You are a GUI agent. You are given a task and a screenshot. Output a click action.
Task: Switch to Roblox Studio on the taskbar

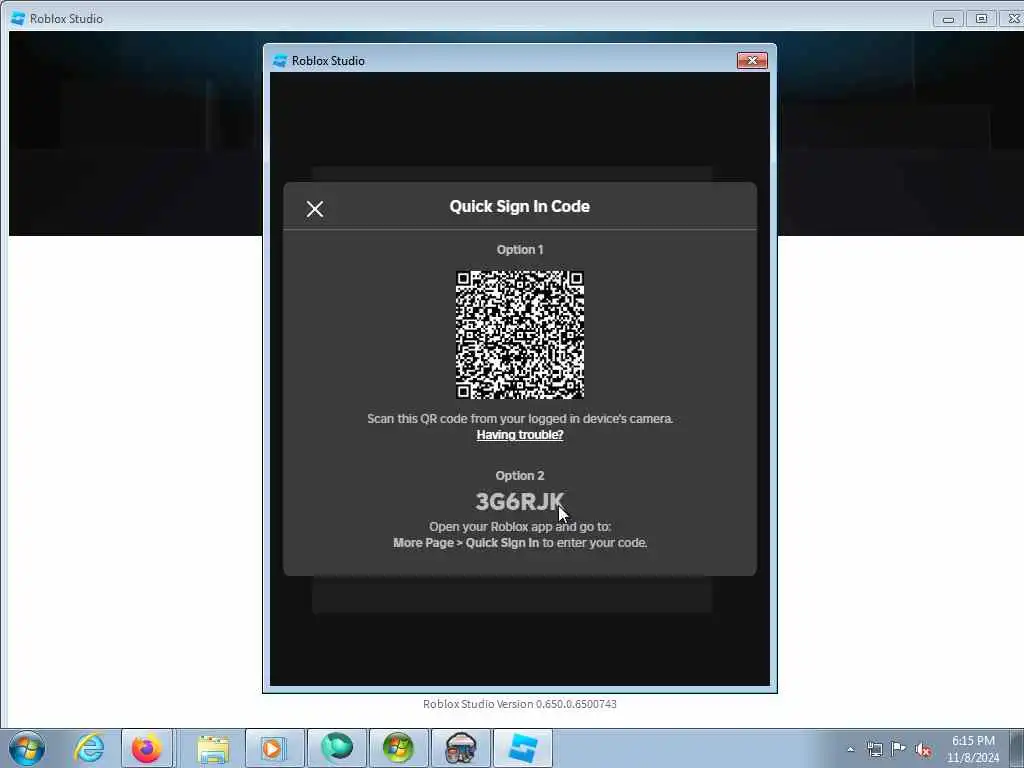click(522, 748)
